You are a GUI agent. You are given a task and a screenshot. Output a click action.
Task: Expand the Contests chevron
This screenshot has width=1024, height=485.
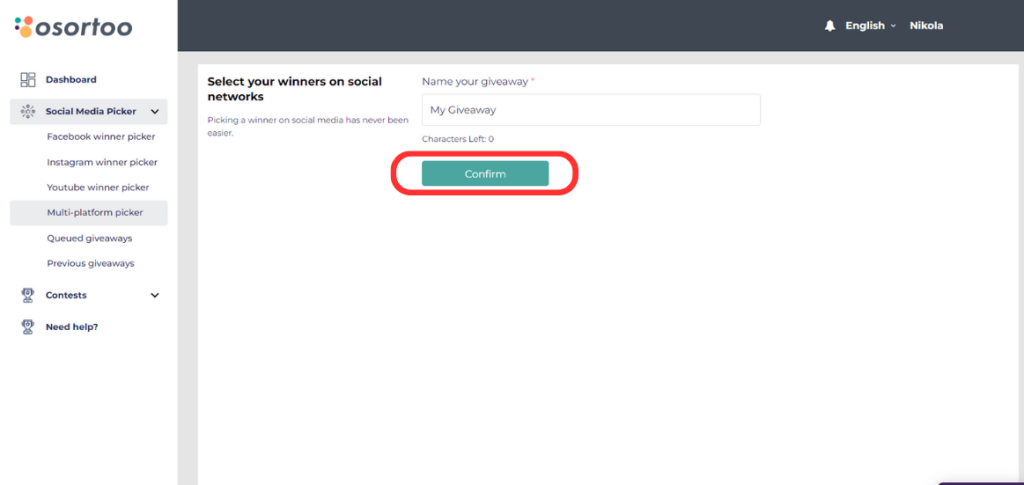point(155,295)
